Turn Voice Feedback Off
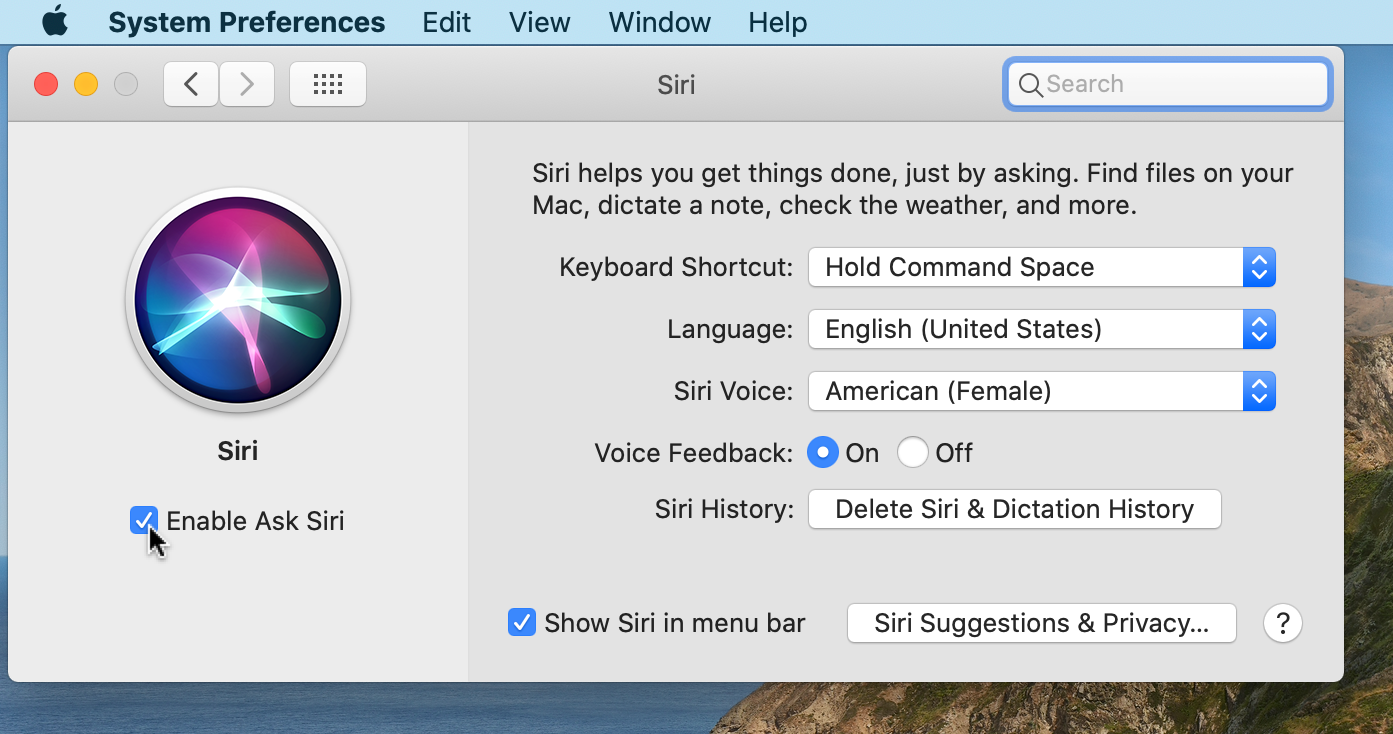The image size is (1393, 734). (x=913, y=453)
